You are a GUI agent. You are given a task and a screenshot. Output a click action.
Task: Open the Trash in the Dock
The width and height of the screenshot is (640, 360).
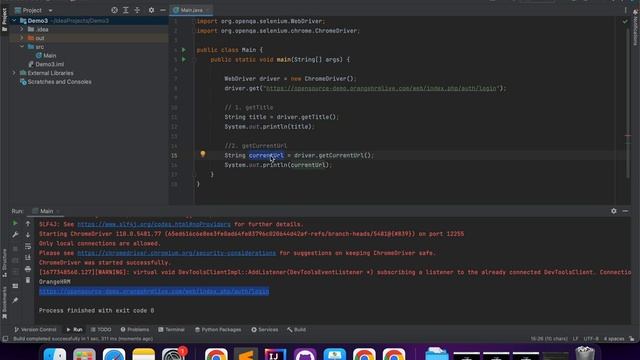[585, 353]
